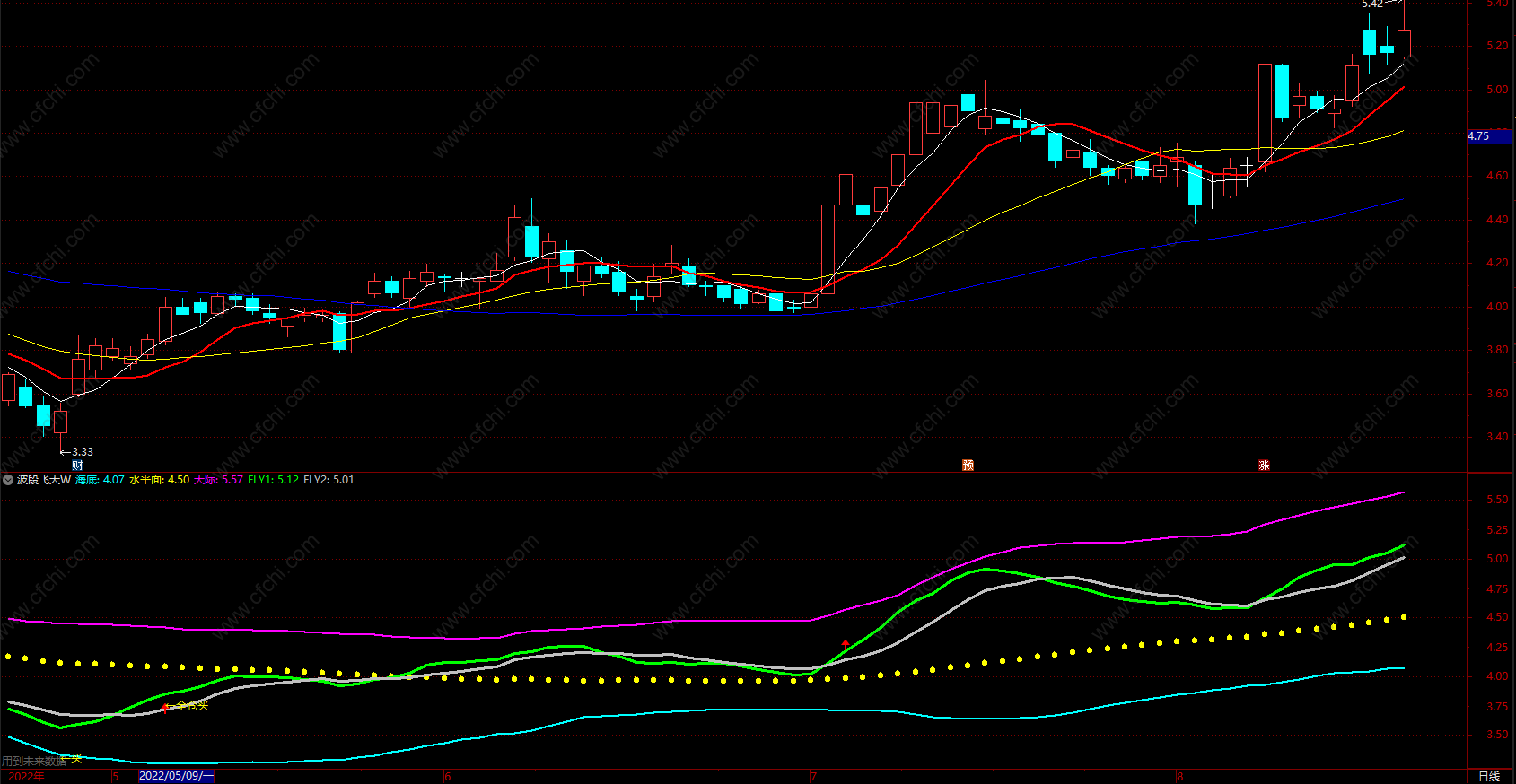Click the 5.50 value on indicator axis

coord(1496,501)
